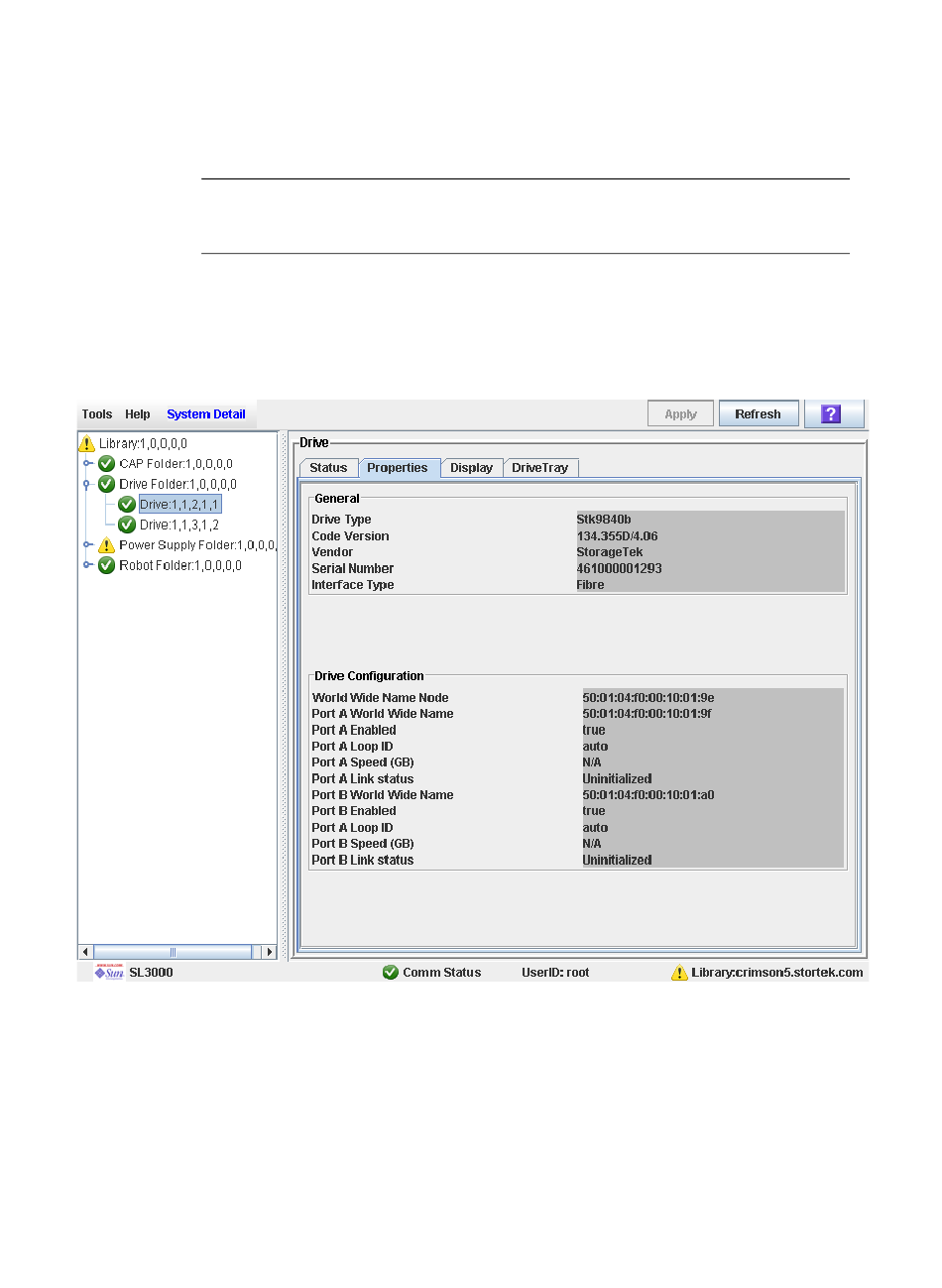This screenshot has width=942, height=1288.
Task: Click the Robot Folder green check icon
Action: (107, 565)
